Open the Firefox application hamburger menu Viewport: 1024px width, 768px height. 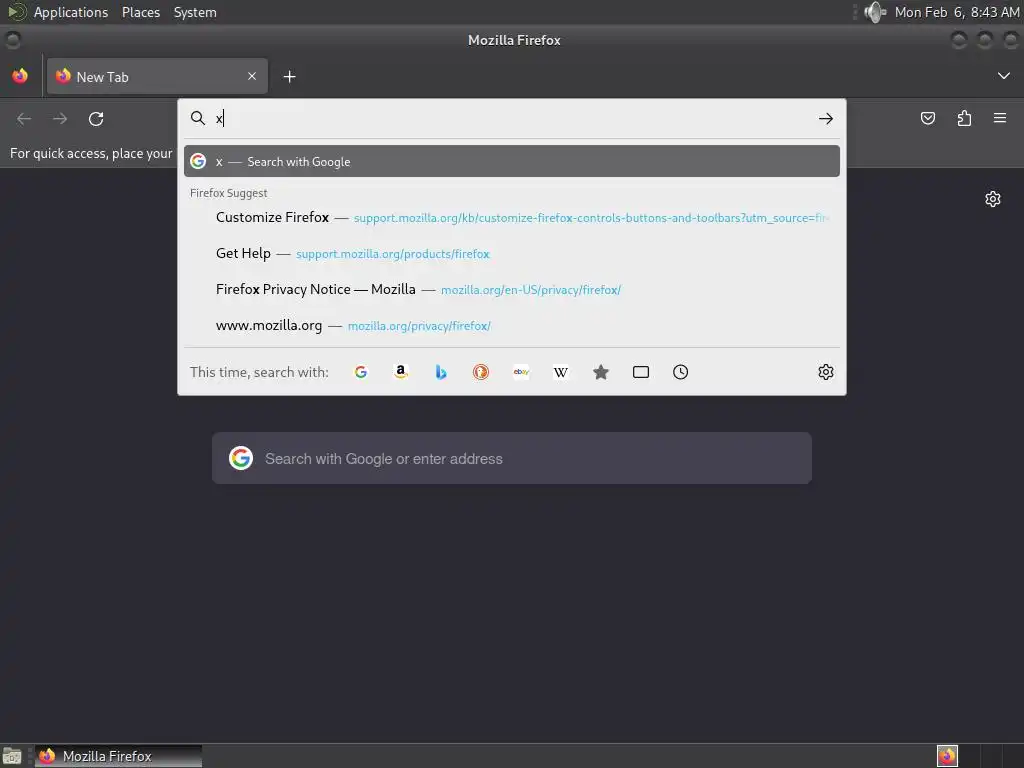pos(1000,118)
